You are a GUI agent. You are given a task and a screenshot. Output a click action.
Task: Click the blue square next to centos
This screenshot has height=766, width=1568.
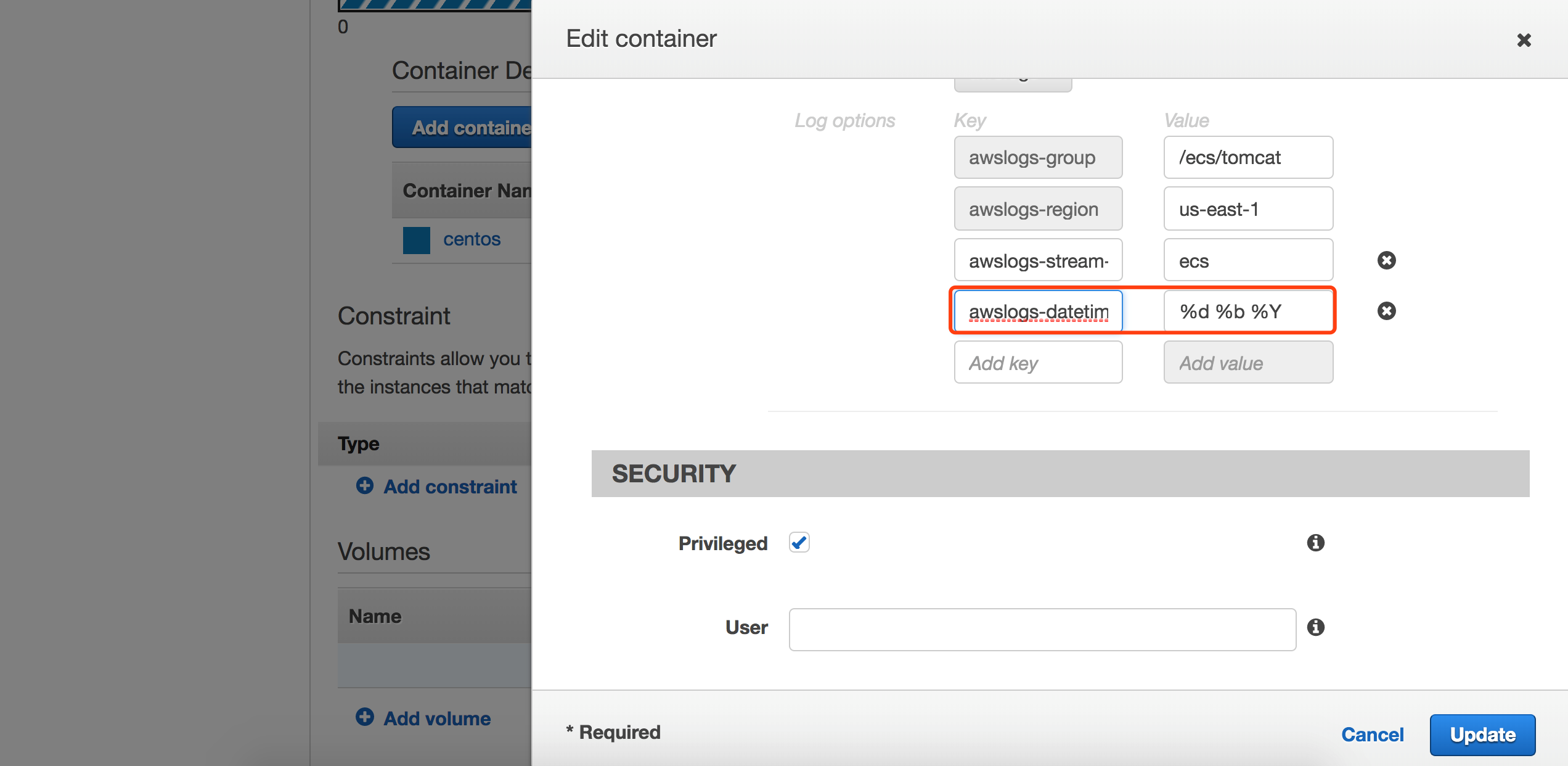click(x=417, y=240)
